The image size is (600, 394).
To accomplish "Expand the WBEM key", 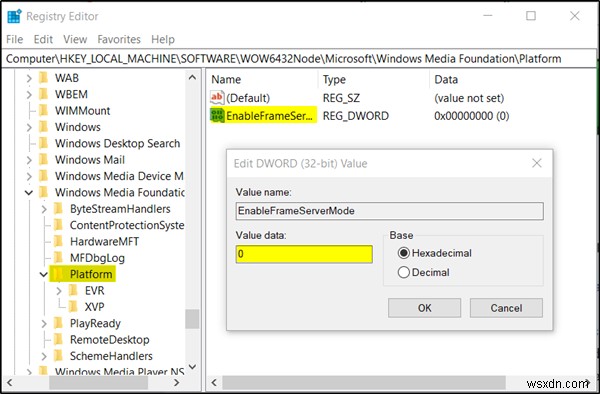I will 29,94.
